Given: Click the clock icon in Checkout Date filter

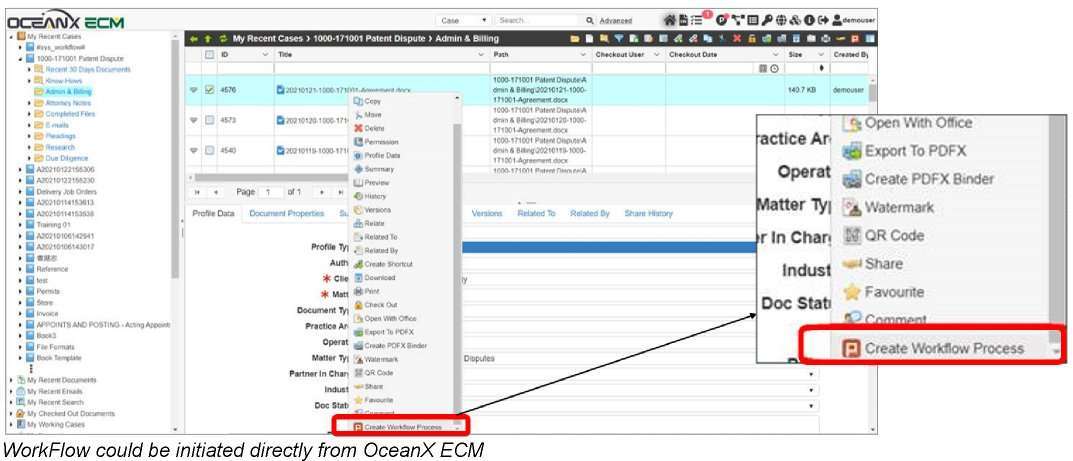Looking at the screenshot, I should tap(774, 68).
